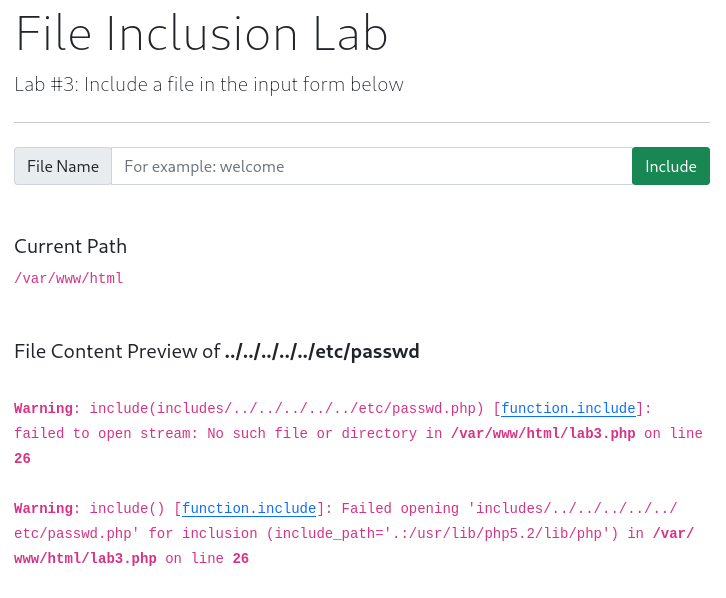Select the /var/www/html path text
This screenshot has height=598, width=726.
(x=69, y=278)
